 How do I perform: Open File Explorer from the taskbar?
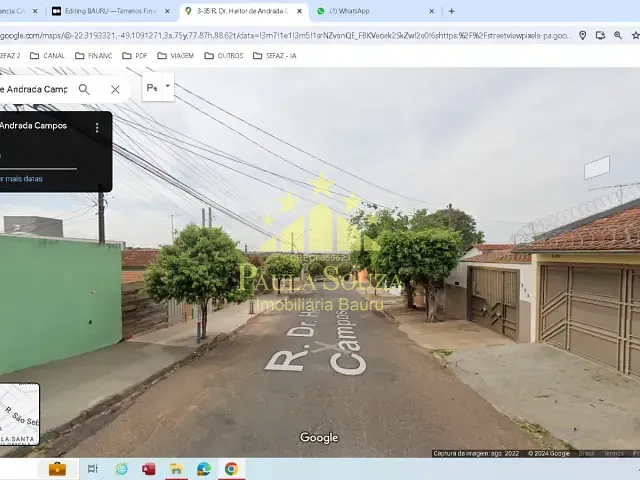point(176,469)
